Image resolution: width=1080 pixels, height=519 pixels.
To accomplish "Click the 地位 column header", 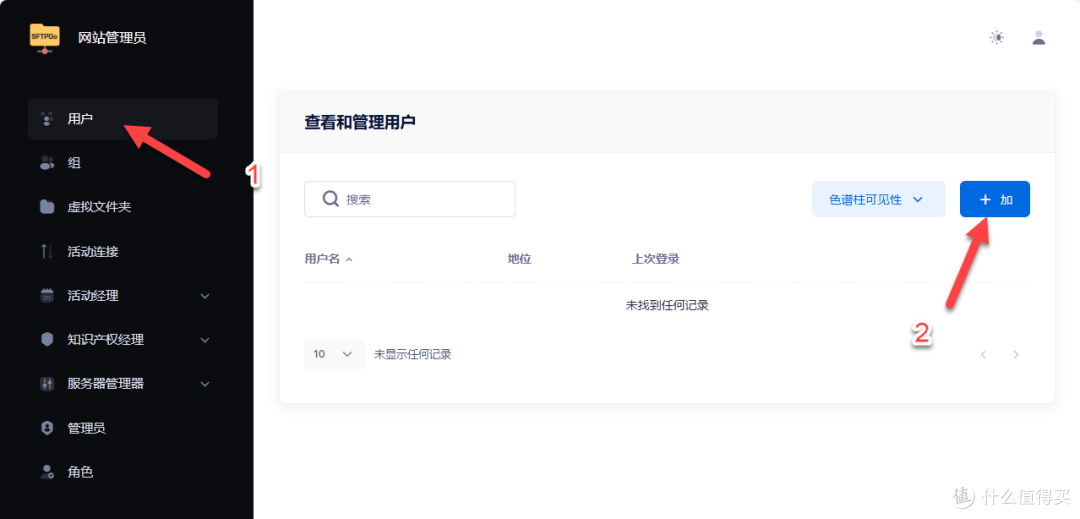I will [x=520, y=260].
